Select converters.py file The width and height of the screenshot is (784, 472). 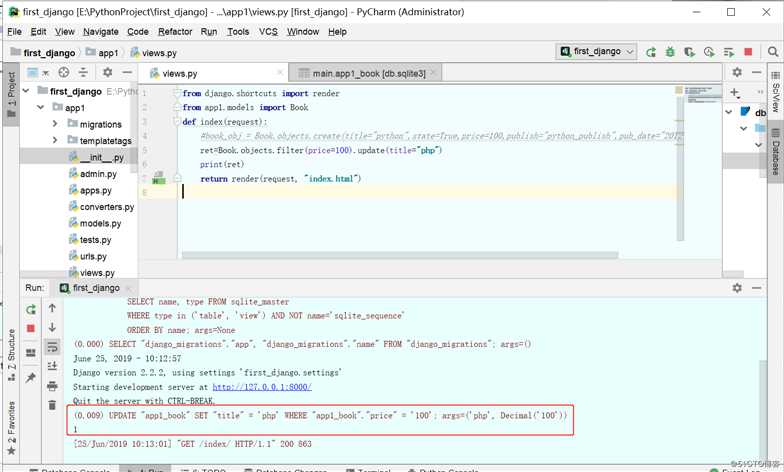point(102,206)
